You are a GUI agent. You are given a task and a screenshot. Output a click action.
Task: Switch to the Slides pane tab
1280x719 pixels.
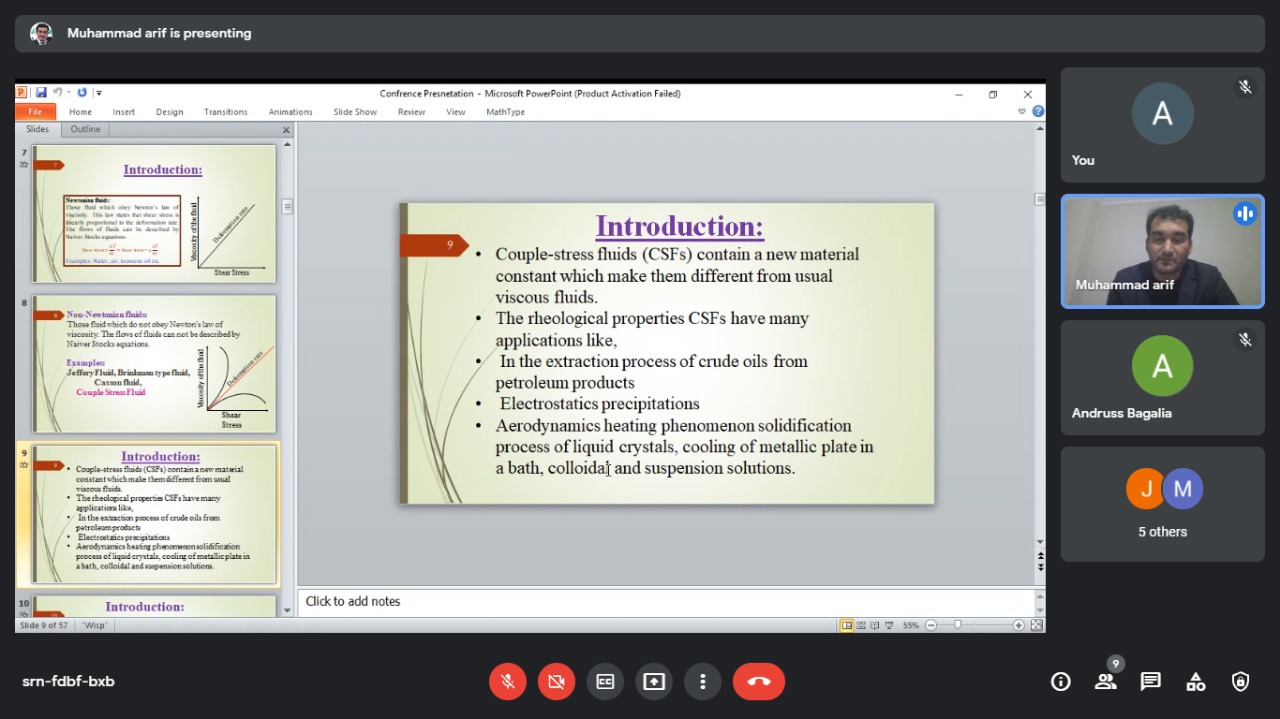pyautogui.click(x=37, y=129)
